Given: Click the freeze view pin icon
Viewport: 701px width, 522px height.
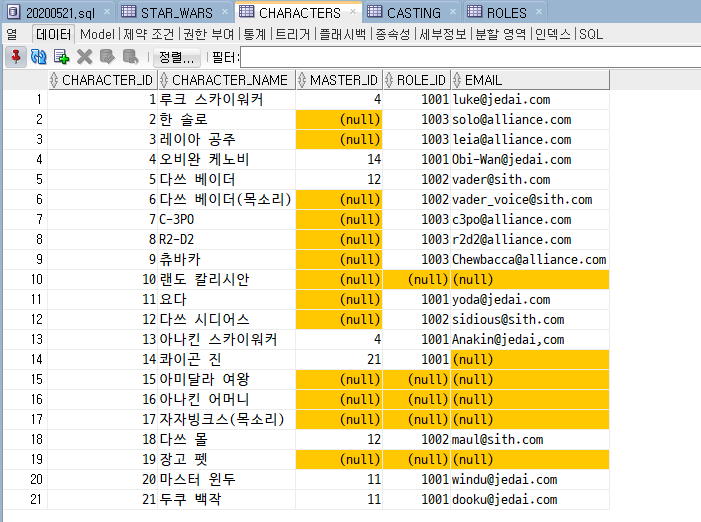Looking at the screenshot, I should pyautogui.click(x=16, y=57).
